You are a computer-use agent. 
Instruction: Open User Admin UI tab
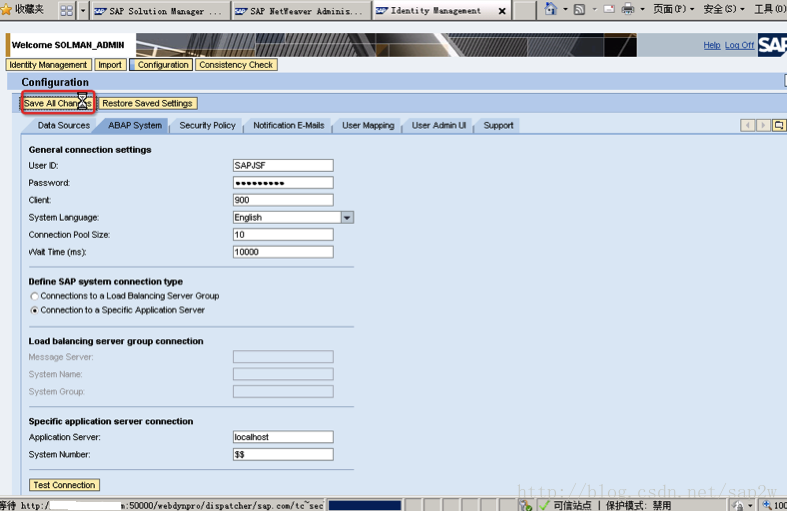pyautogui.click(x=439, y=126)
